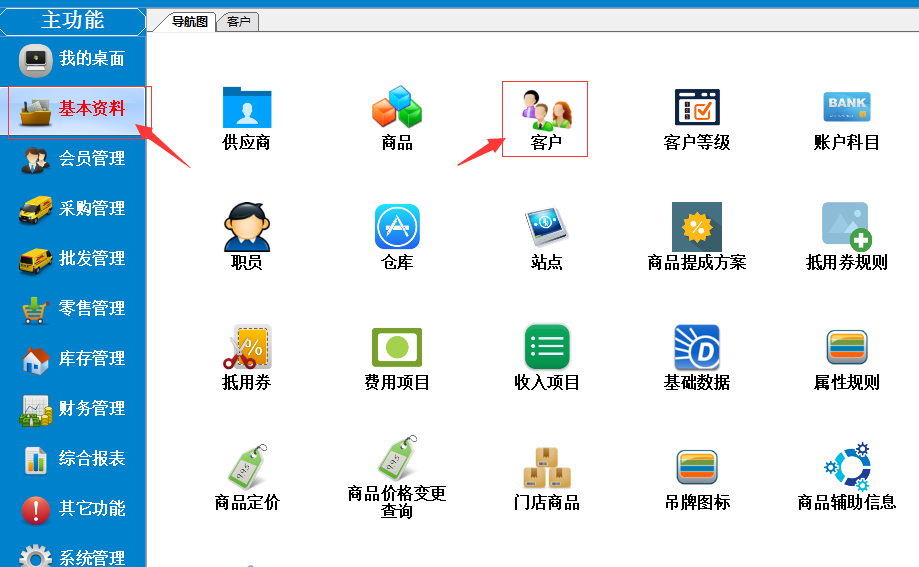Open 会员管理 sidebar section
The height and width of the screenshot is (567, 919).
[x=73, y=159]
